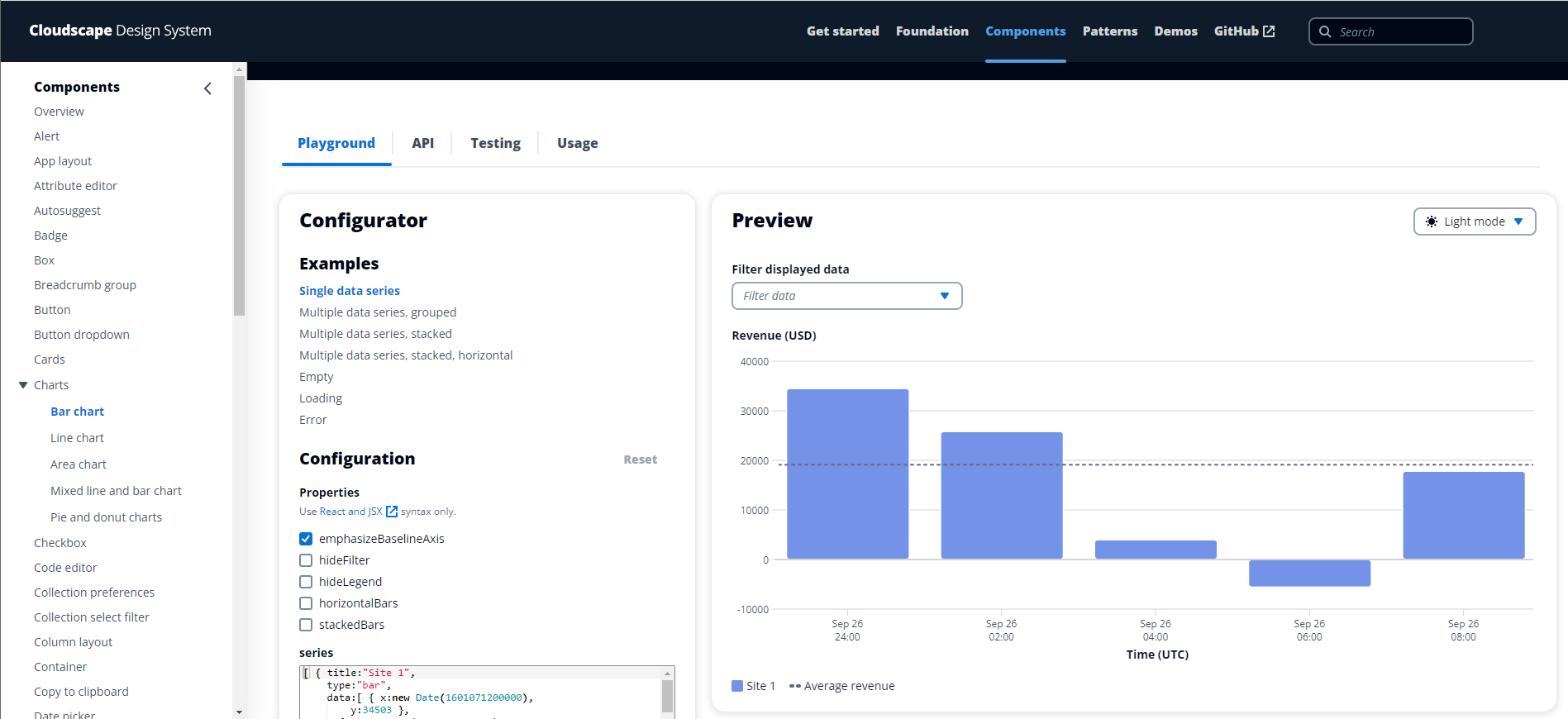This screenshot has width=1568, height=719.
Task: Open the Filter data dropdown
Action: pos(847,296)
